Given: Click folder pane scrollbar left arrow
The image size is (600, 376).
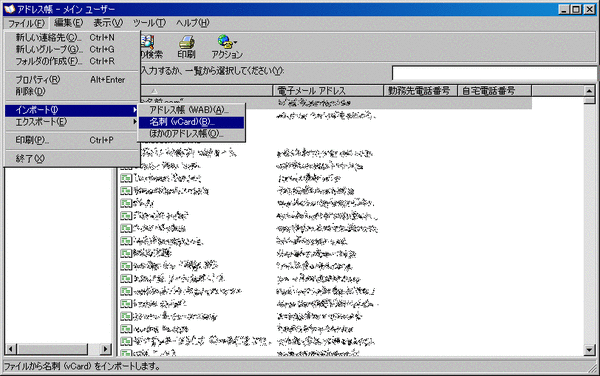Looking at the screenshot, I should [11, 349].
